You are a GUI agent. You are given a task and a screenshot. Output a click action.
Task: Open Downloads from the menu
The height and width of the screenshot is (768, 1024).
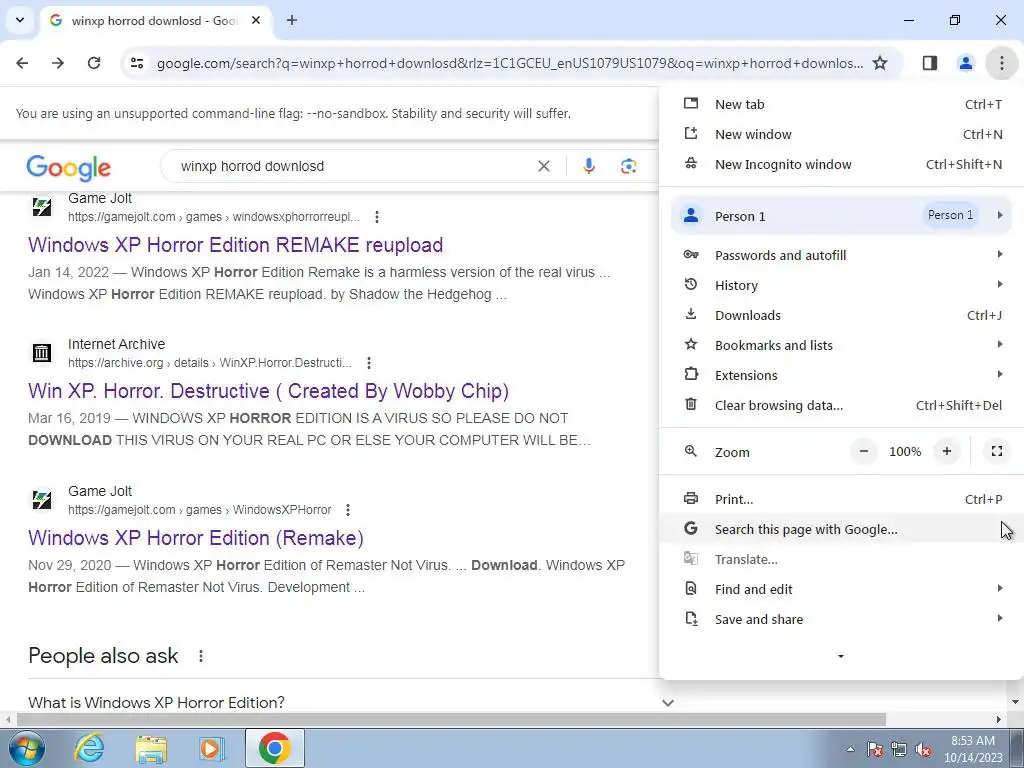pos(841,315)
